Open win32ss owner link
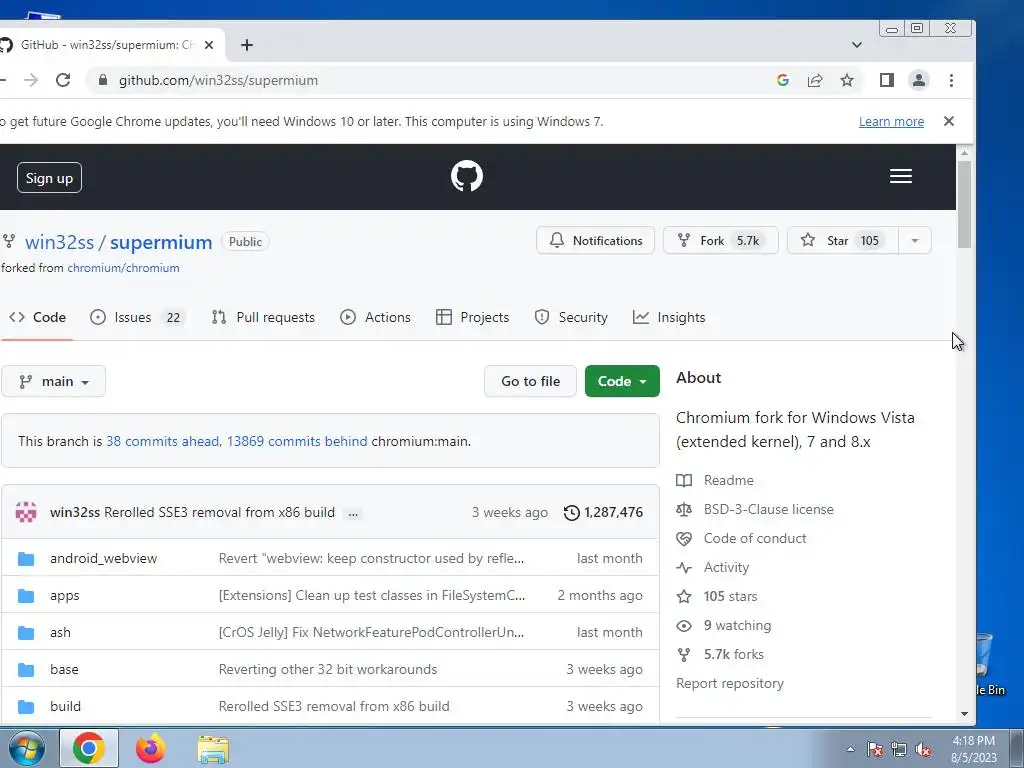 (59, 242)
